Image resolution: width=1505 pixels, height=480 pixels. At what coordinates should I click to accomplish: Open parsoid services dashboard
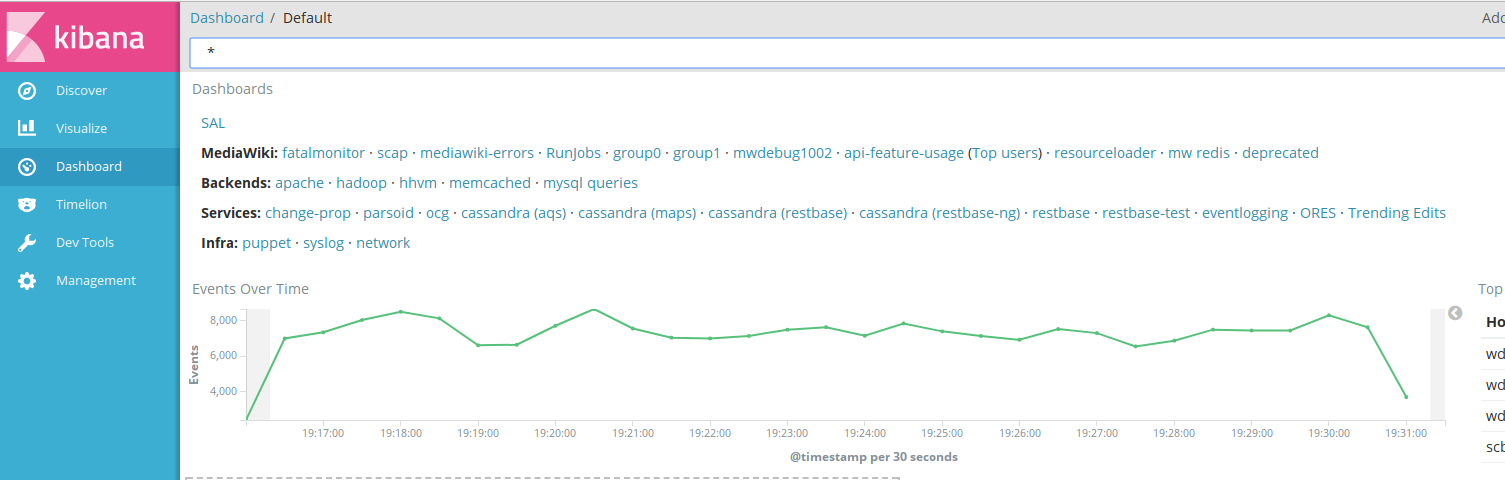click(388, 213)
